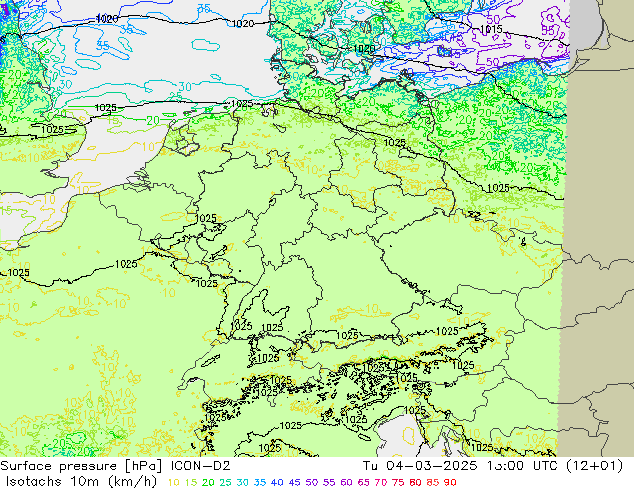Click the '80' legend value

pyautogui.click(x=415, y=482)
